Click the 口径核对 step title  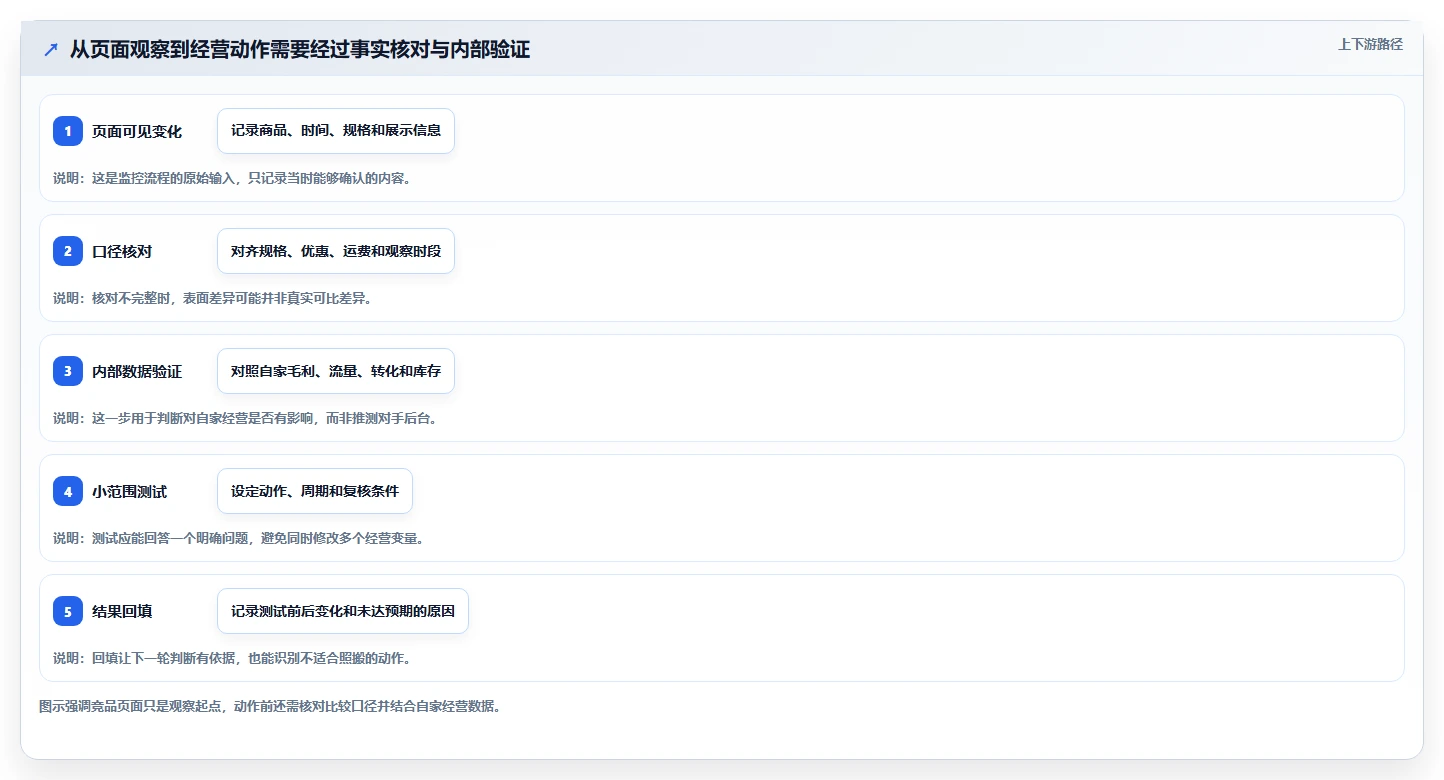pos(122,252)
